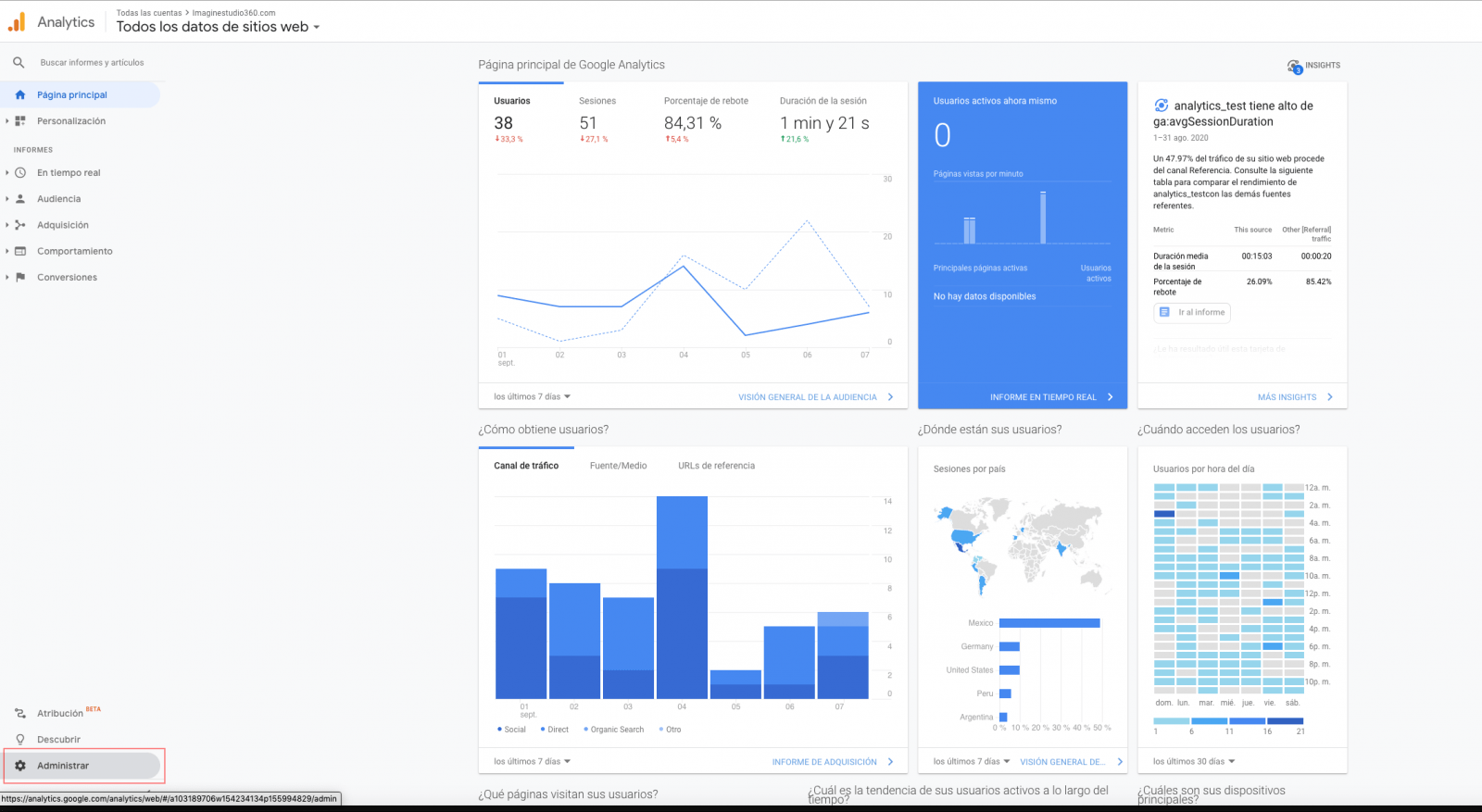Click Visión general de la audiencia link
The image size is (1482, 812).
(807, 397)
